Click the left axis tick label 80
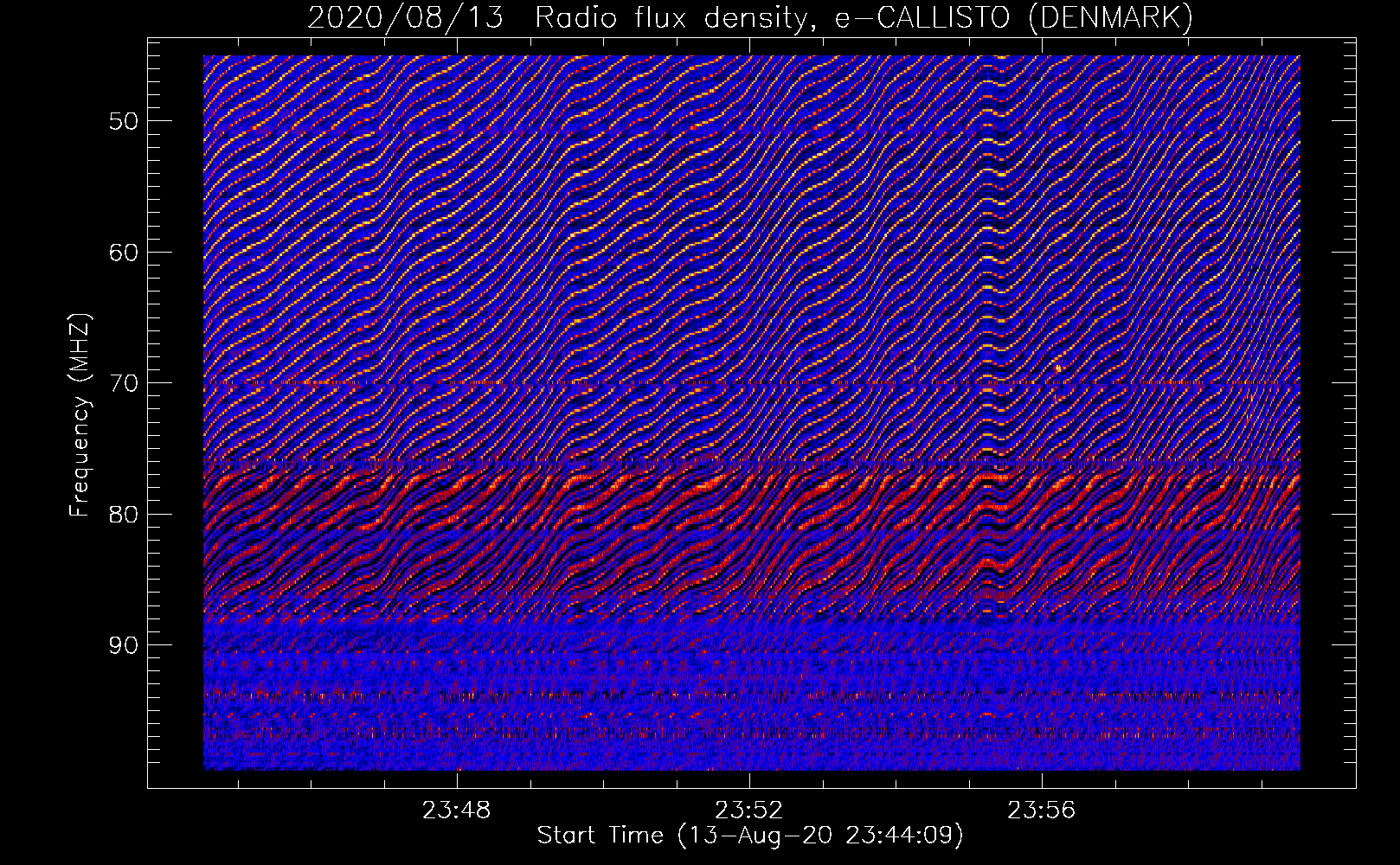Image resolution: width=1400 pixels, height=865 pixels. tap(123, 514)
